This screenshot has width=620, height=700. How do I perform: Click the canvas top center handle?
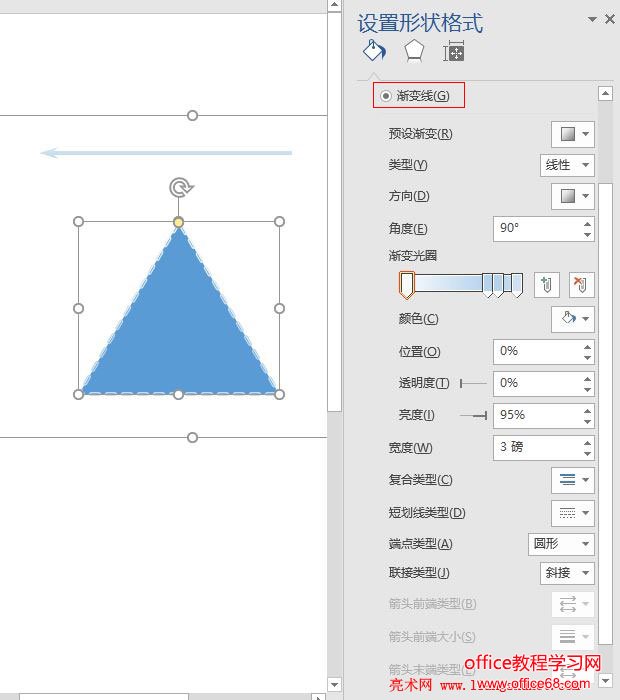pos(192,116)
